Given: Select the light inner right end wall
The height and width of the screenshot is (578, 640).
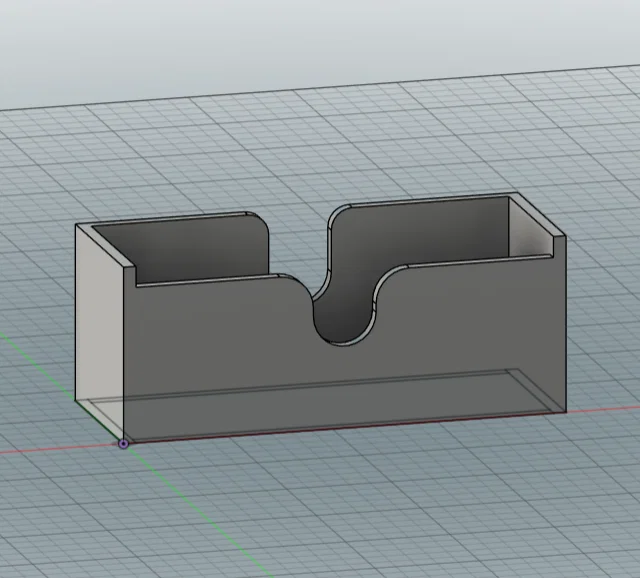Looking at the screenshot, I should (530, 227).
